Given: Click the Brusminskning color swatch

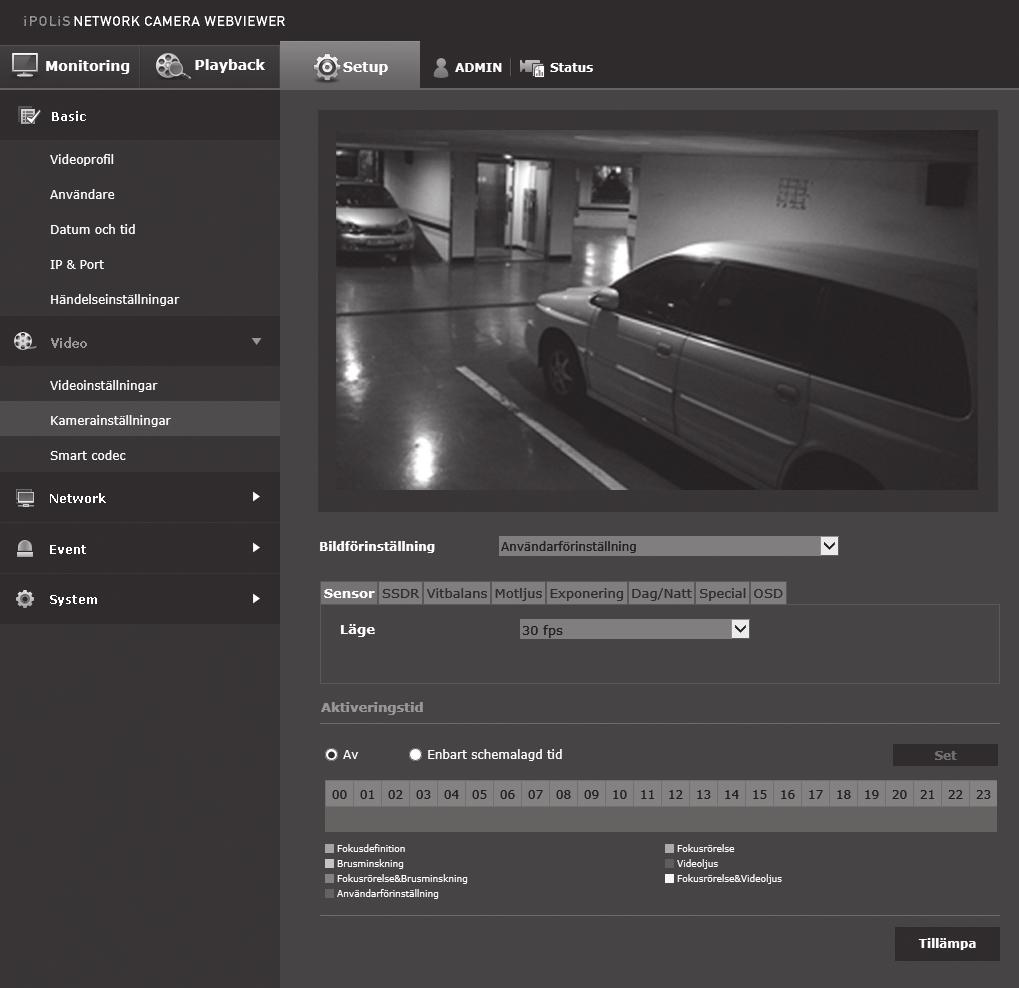Looking at the screenshot, I should [329, 863].
